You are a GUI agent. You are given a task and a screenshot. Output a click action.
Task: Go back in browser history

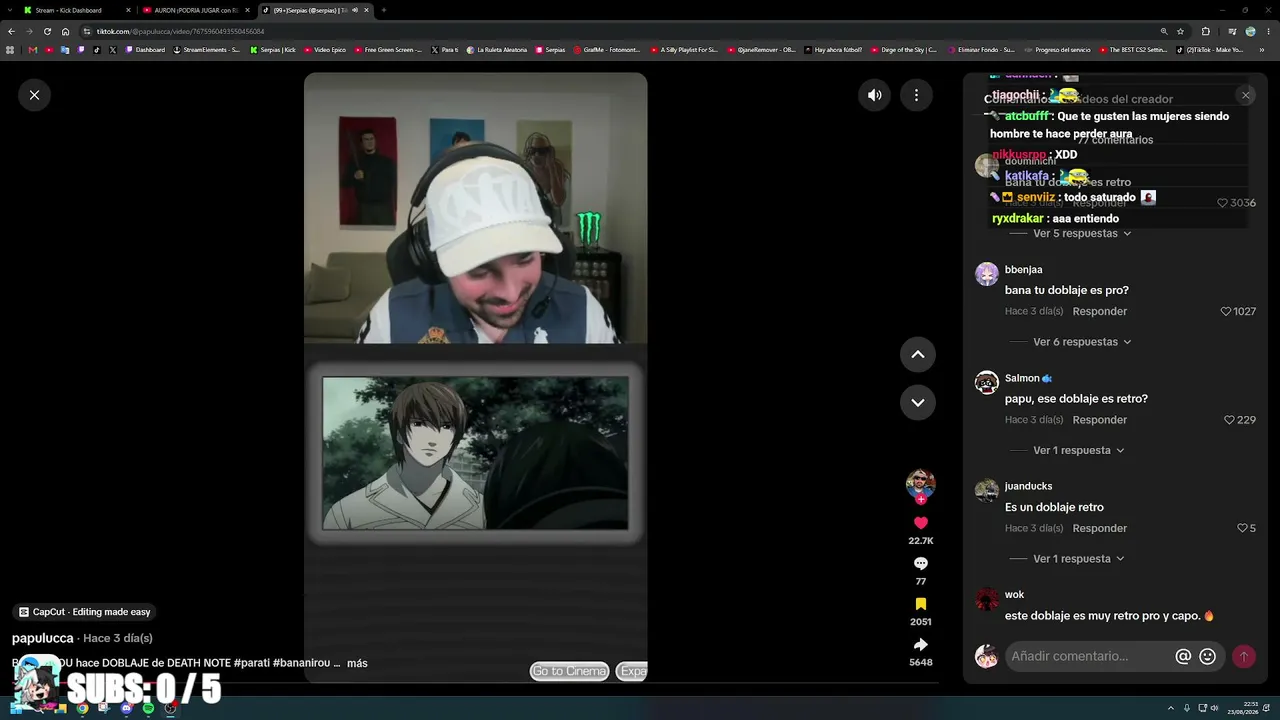(11, 31)
